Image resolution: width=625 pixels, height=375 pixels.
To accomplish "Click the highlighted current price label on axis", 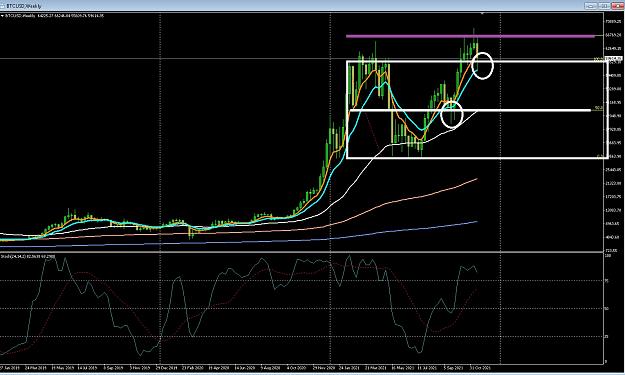I will click(x=613, y=59).
